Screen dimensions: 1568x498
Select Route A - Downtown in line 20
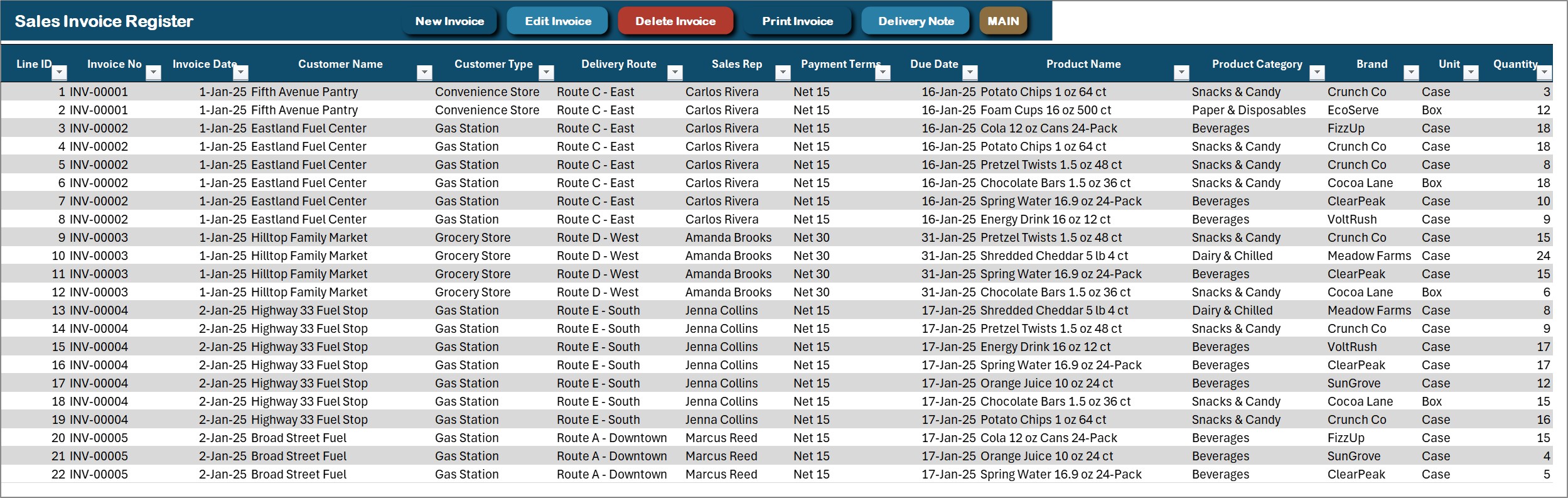611,438
